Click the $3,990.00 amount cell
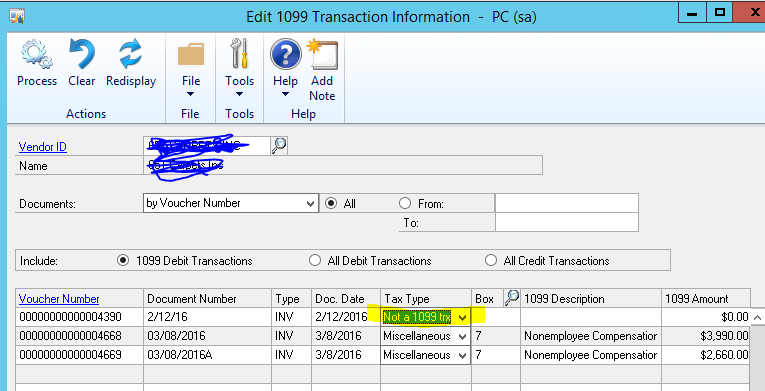 [706, 336]
